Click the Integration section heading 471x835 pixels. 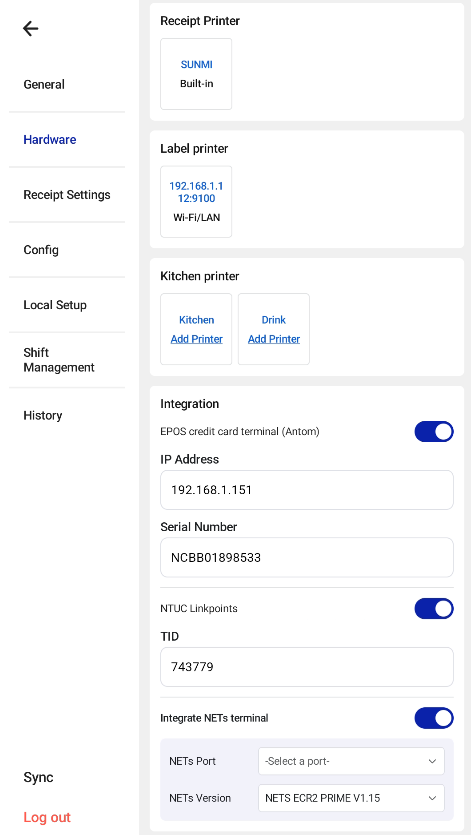coord(190,404)
